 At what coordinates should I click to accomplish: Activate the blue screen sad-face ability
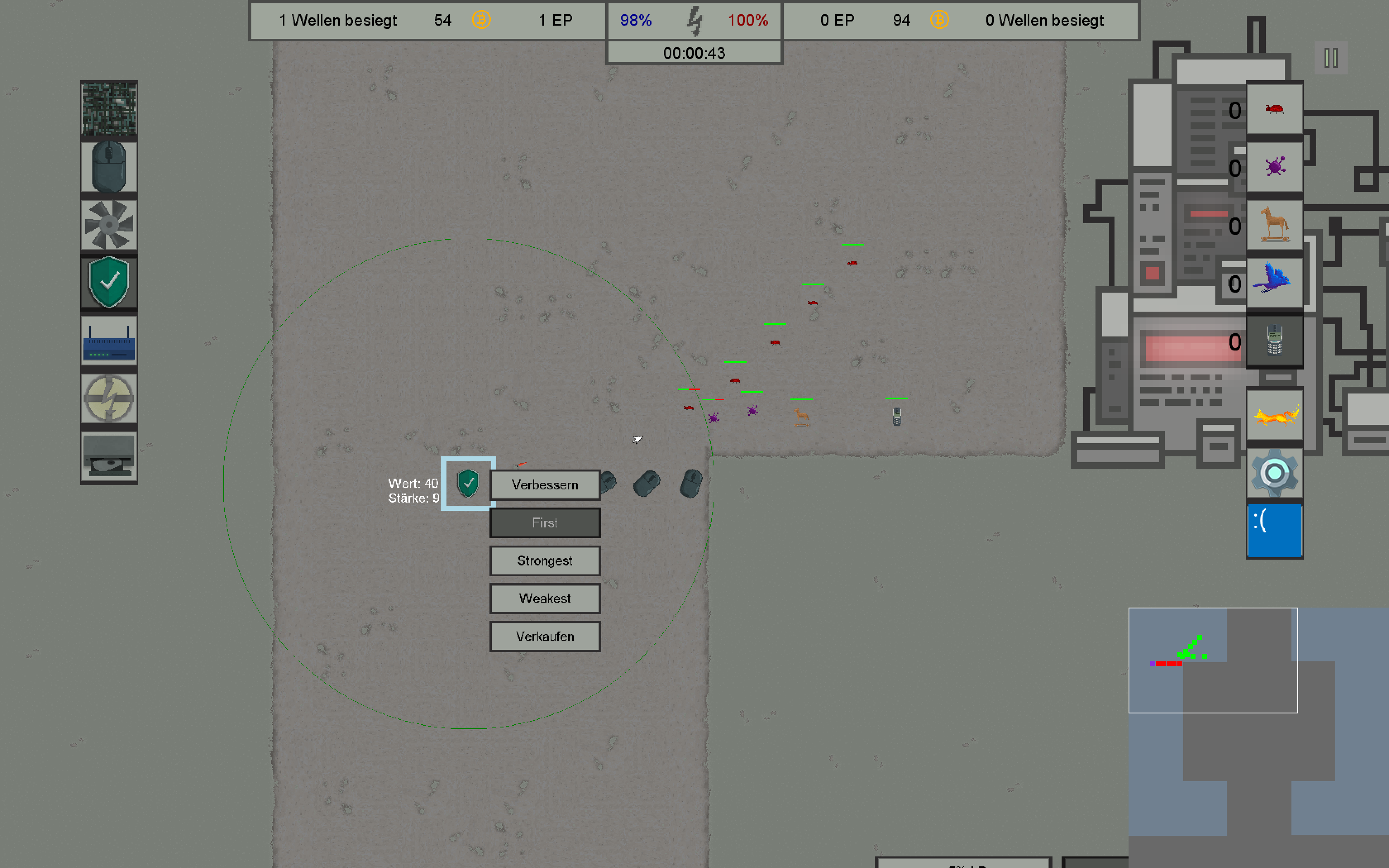pyautogui.click(x=1274, y=530)
